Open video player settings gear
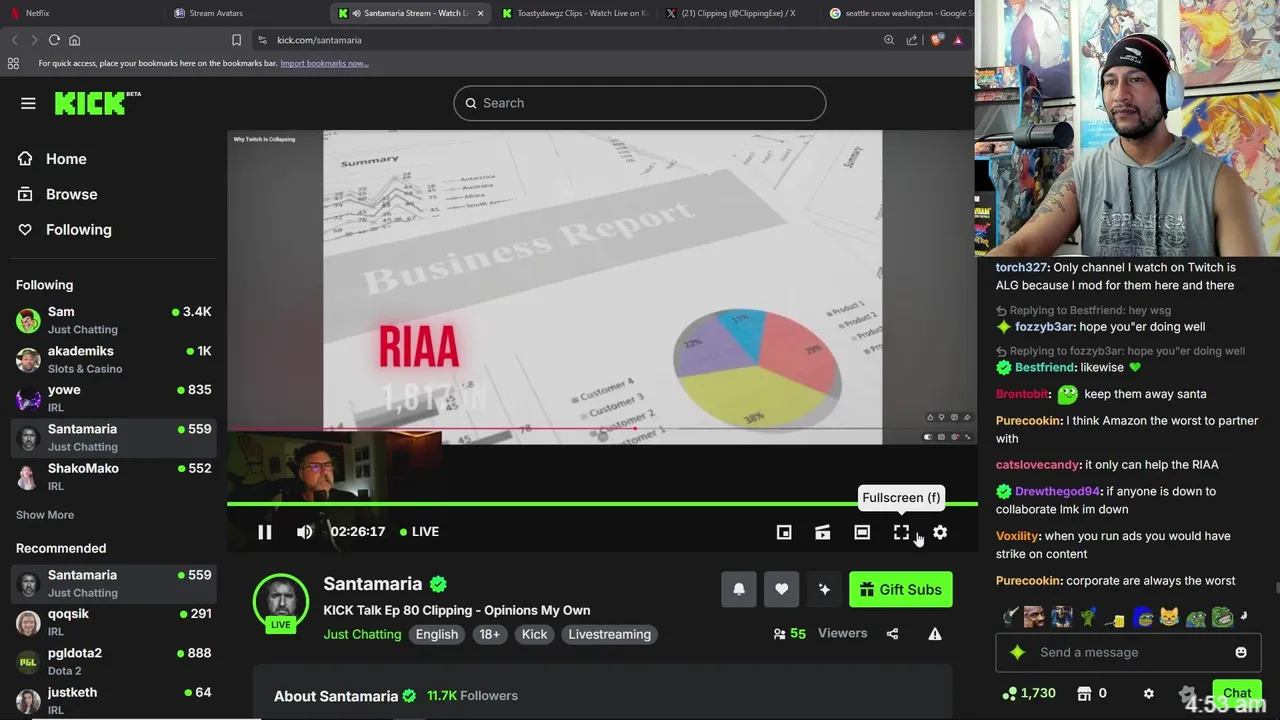Viewport: 1280px width, 720px height. click(940, 532)
